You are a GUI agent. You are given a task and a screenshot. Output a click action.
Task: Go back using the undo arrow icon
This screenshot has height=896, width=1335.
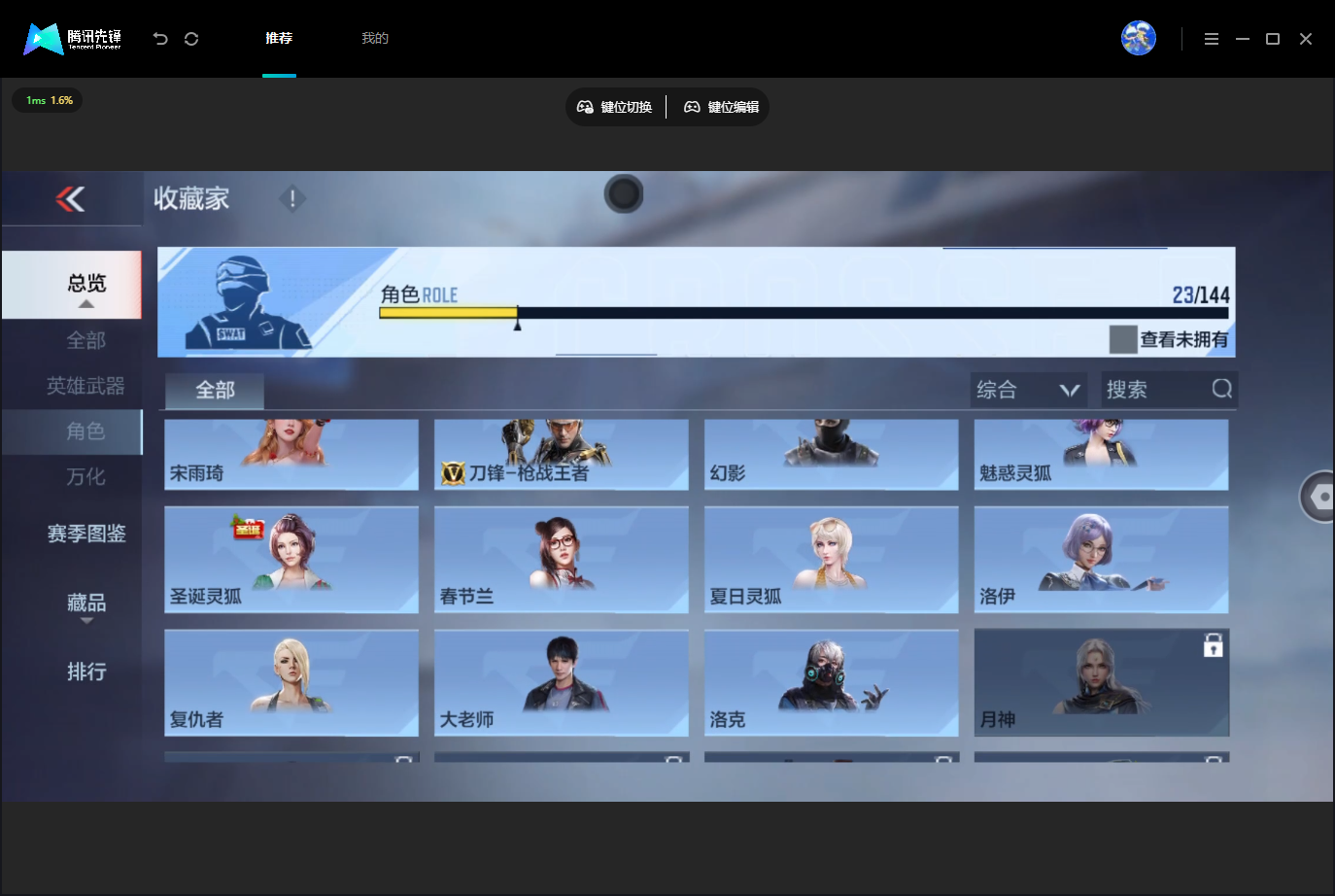(160, 39)
